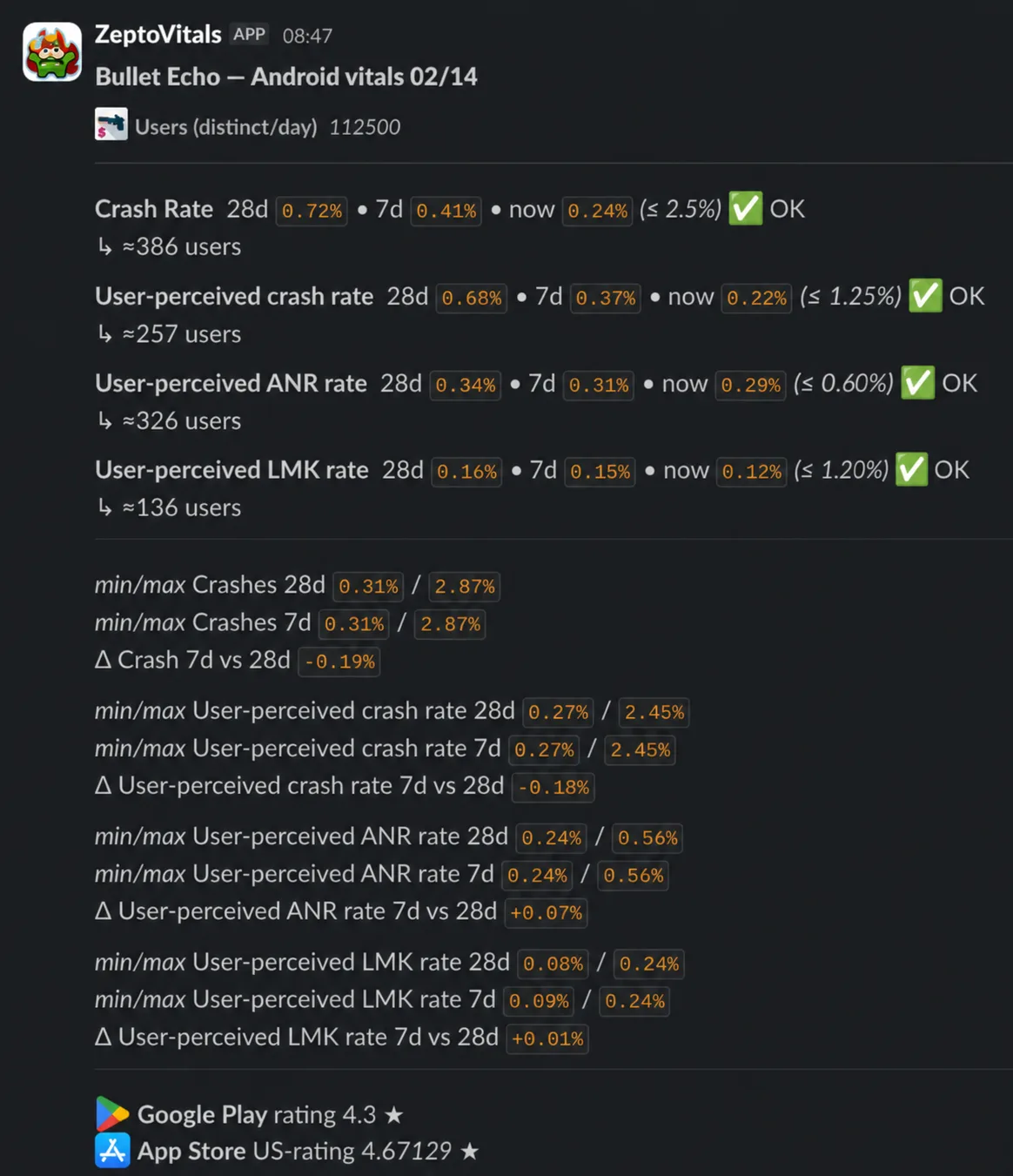Click the User-perceived crash rate checkmark
Screen dimensions: 1013x1176
pos(925,296)
